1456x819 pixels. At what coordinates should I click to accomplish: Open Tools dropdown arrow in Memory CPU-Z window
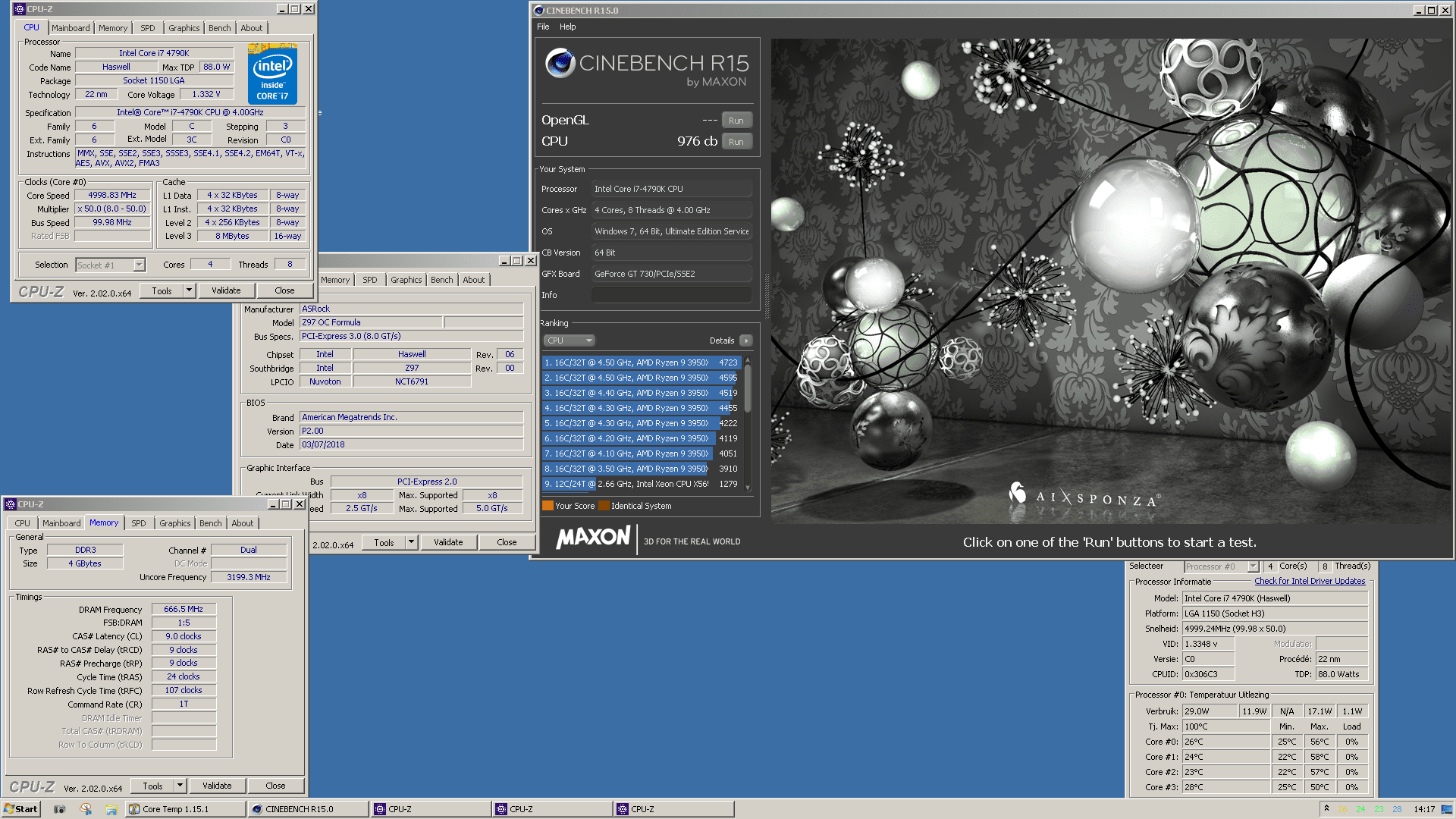(180, 786)
